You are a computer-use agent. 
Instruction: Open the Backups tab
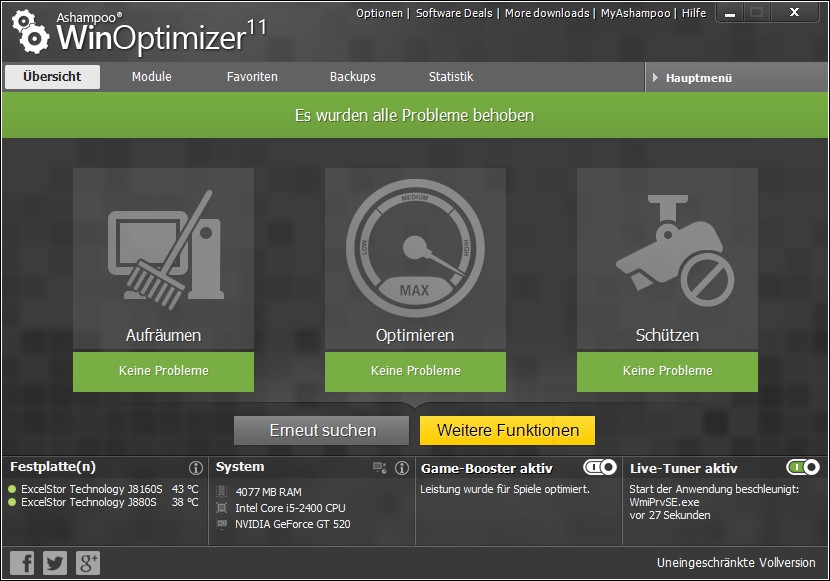point(353,77)
